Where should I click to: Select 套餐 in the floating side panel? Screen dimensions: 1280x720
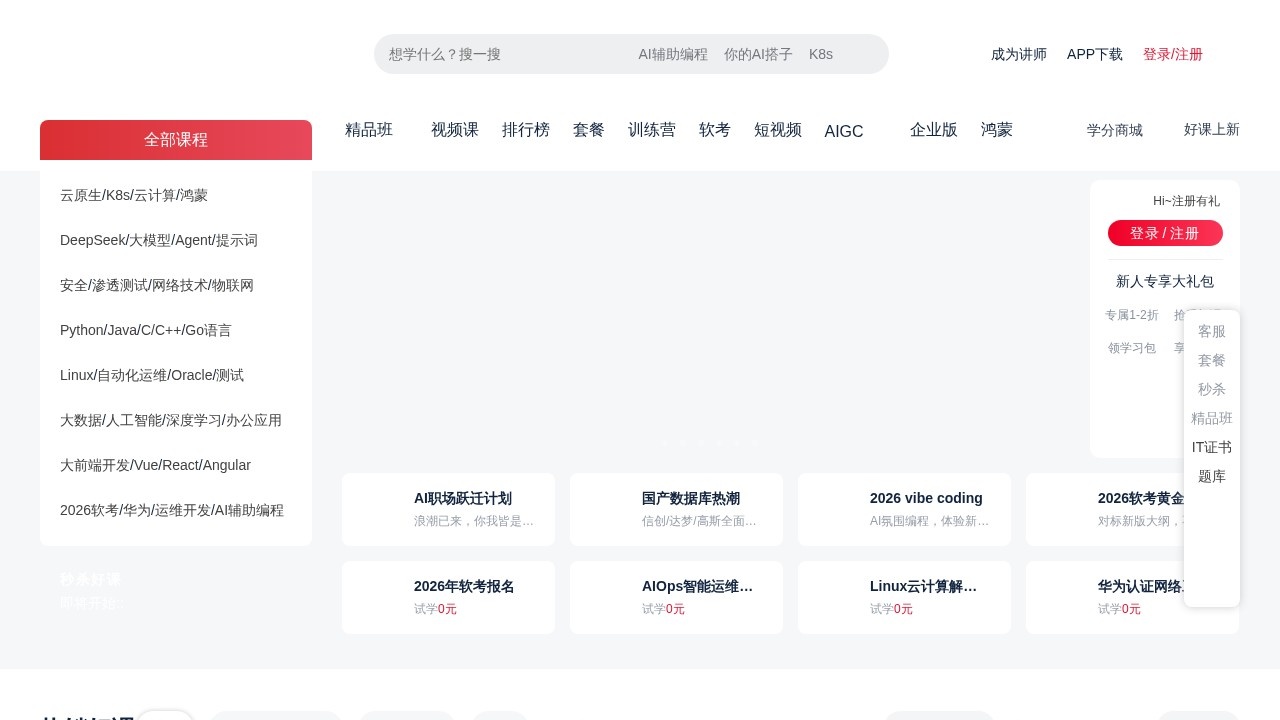[1211, 360]
